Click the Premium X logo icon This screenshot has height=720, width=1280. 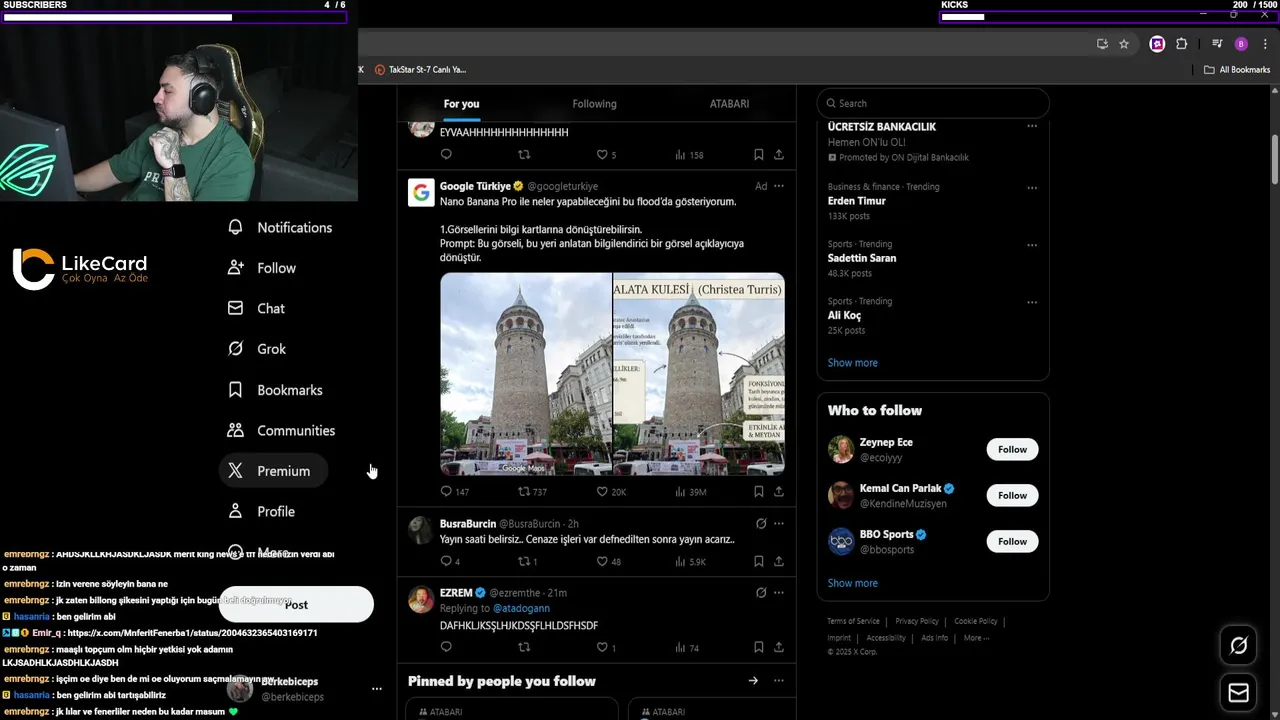click(x=235, y=471)
